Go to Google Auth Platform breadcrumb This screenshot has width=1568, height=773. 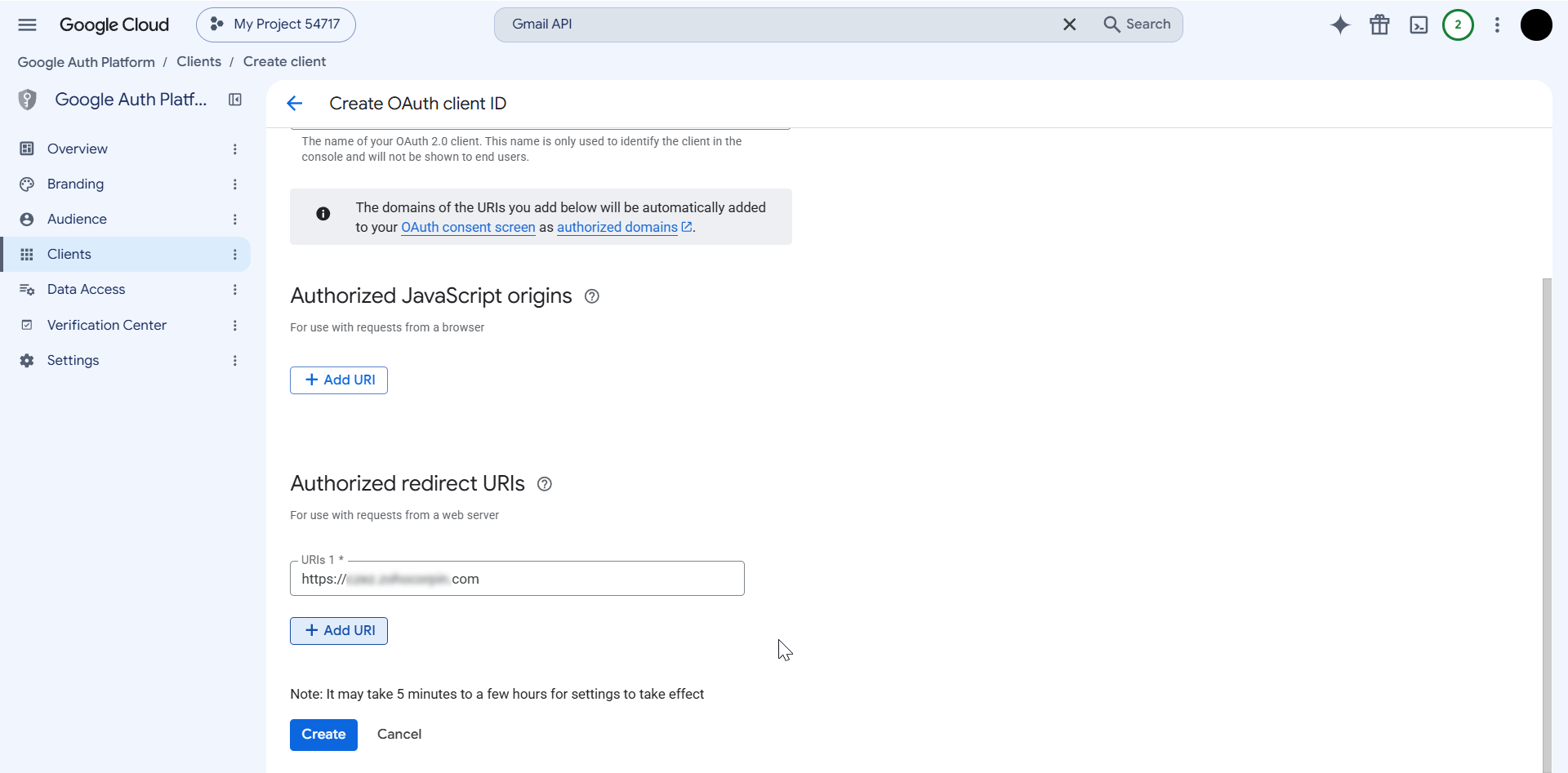pyautogui.click(x=86, y=62)
